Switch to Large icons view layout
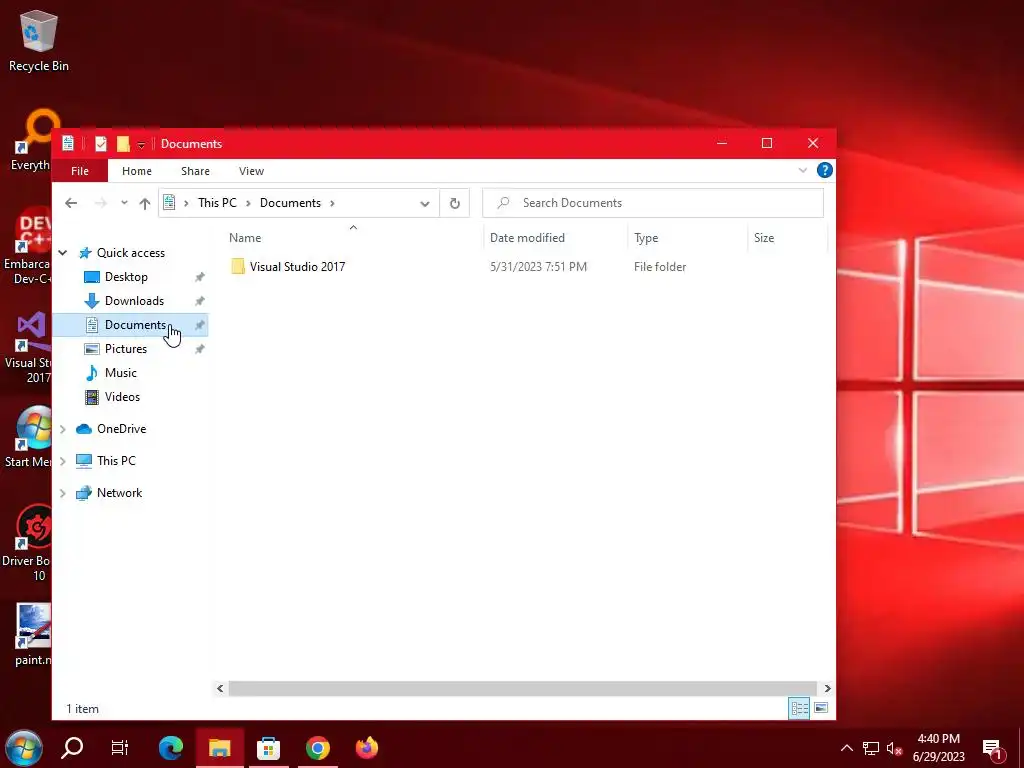 (822, 709)
